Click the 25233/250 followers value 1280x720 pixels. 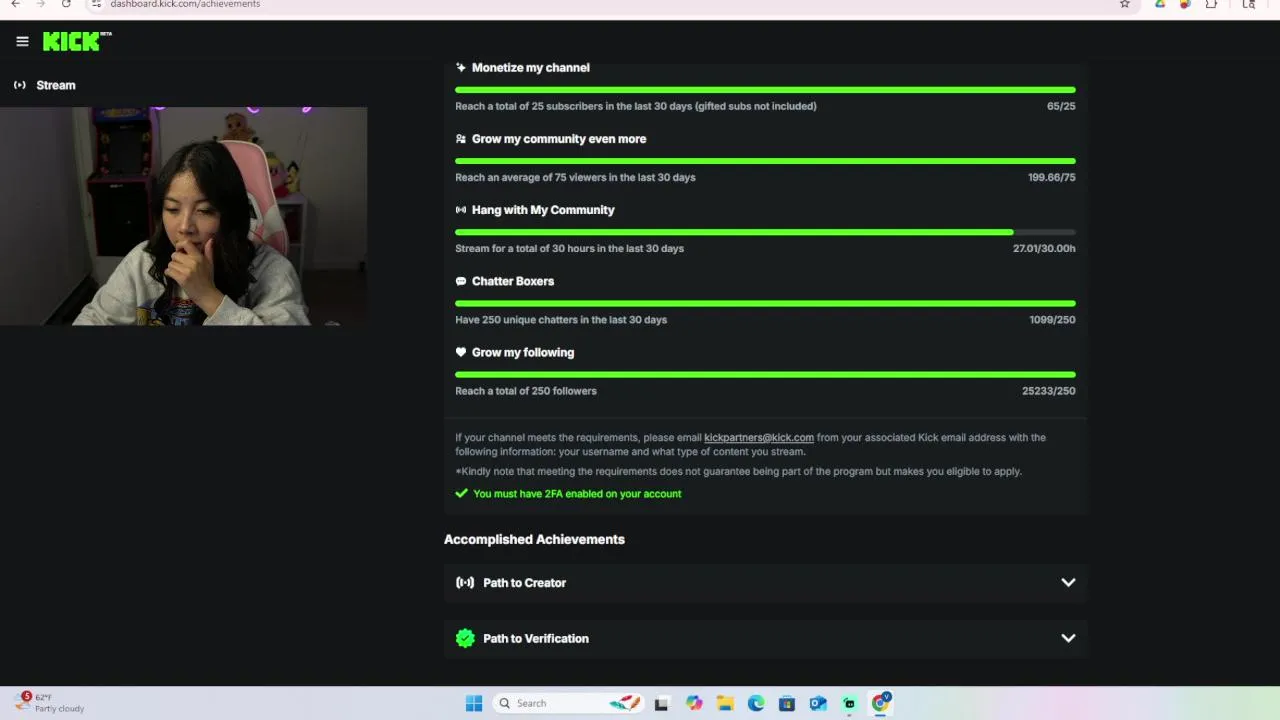(1049, 391)
